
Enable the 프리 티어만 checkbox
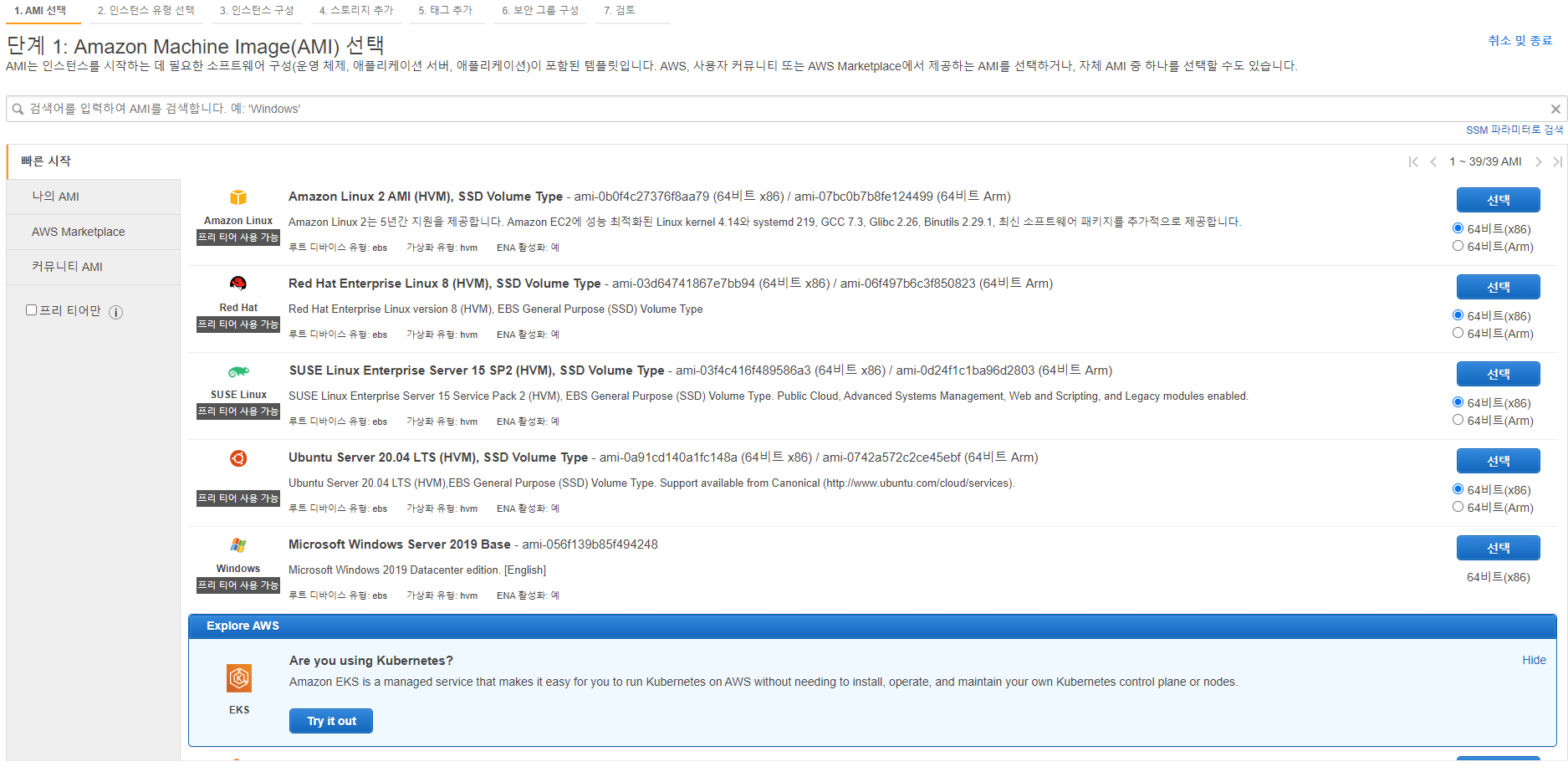coord(31,309)
